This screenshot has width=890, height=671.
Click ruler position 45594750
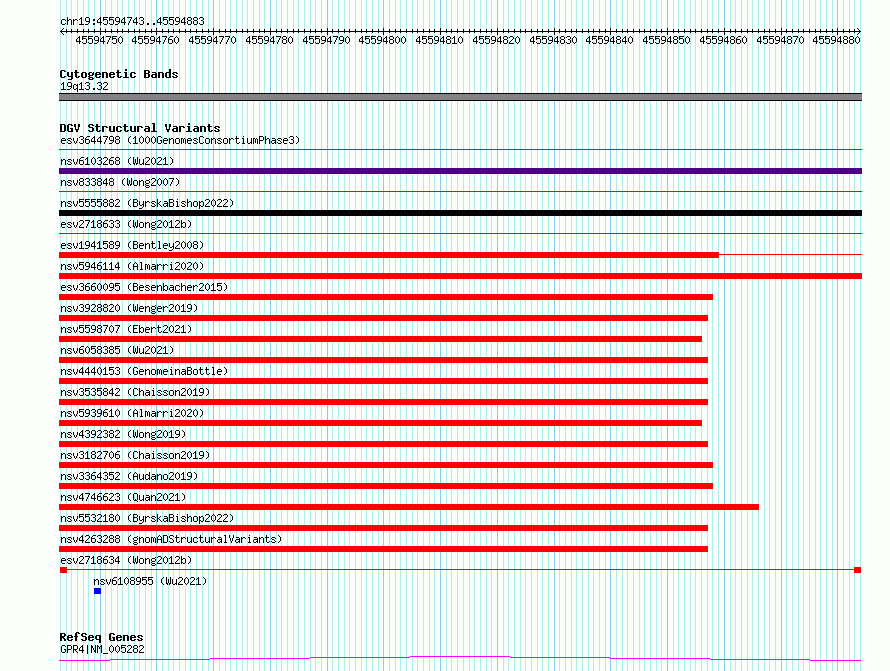99,40
